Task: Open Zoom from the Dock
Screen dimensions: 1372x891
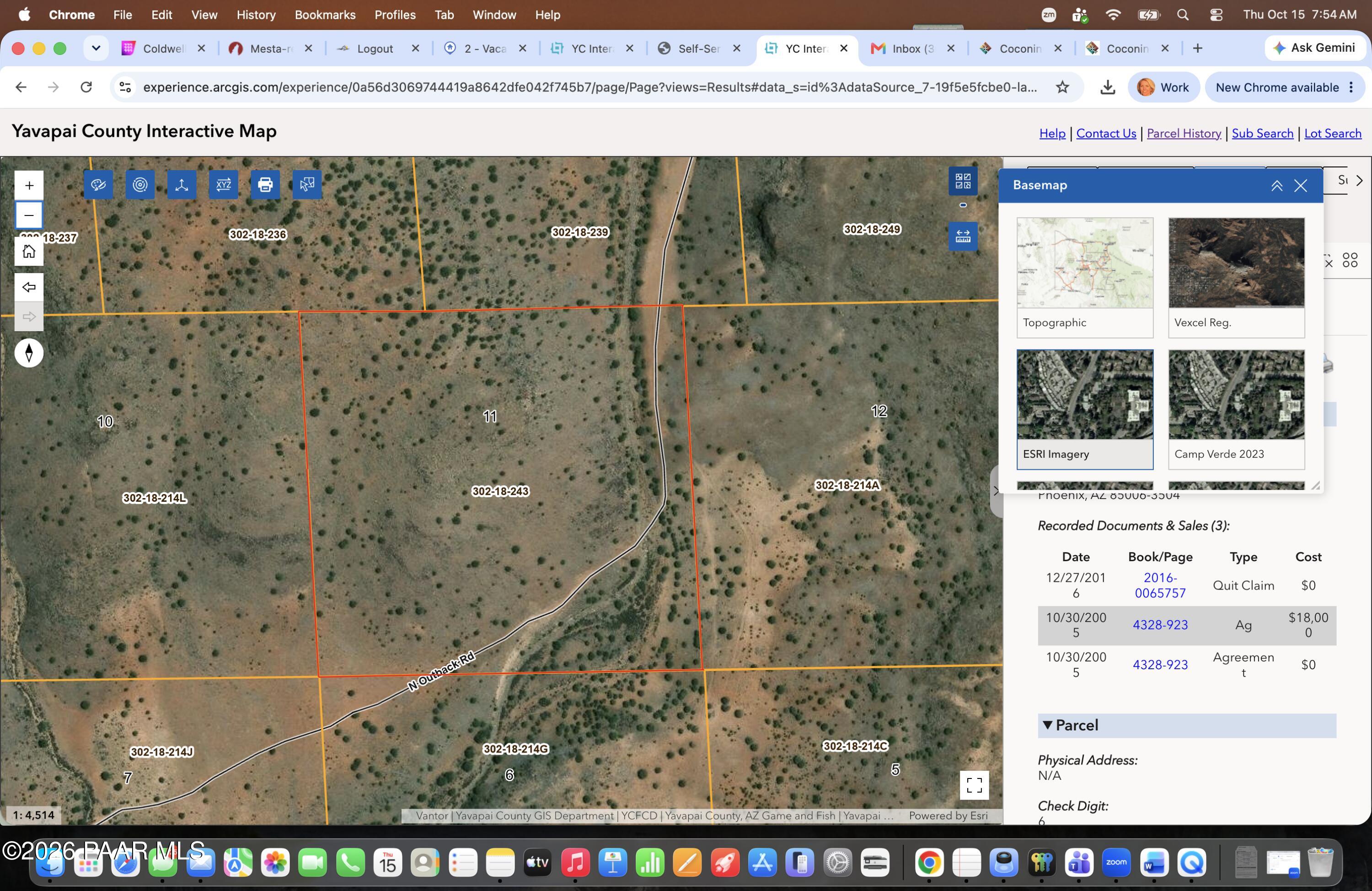Action: 1116,863
